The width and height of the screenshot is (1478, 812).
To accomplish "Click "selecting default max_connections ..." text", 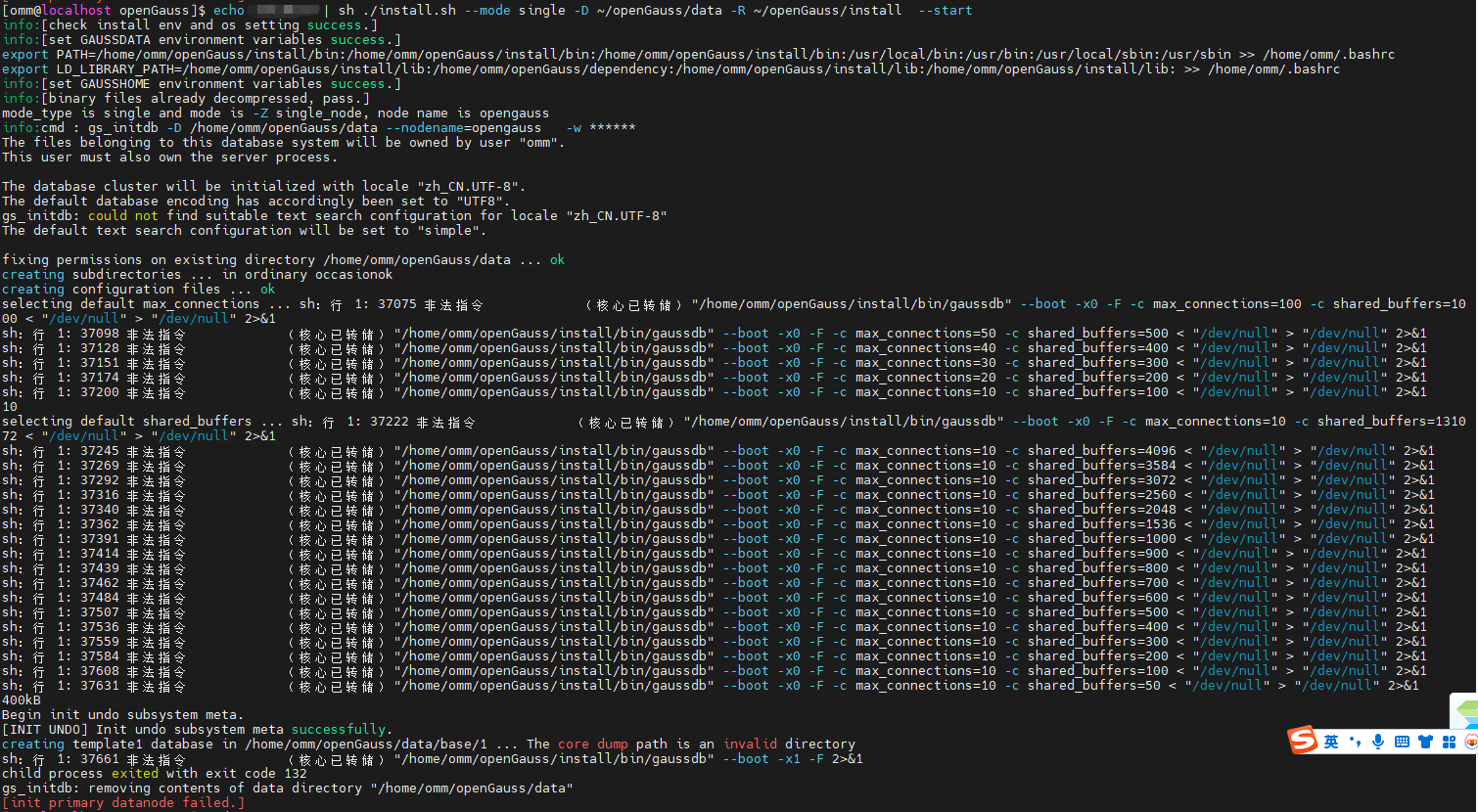I will click(147, 303).
